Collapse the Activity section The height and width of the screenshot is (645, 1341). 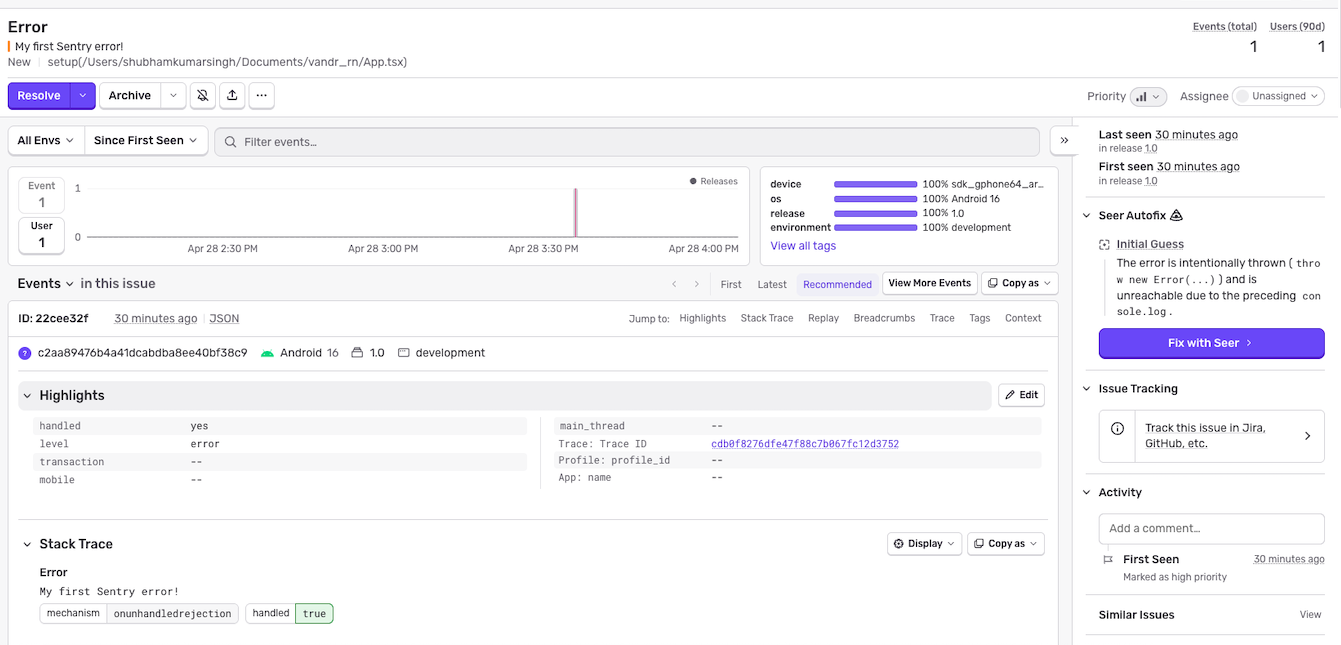coord(1088,492)
